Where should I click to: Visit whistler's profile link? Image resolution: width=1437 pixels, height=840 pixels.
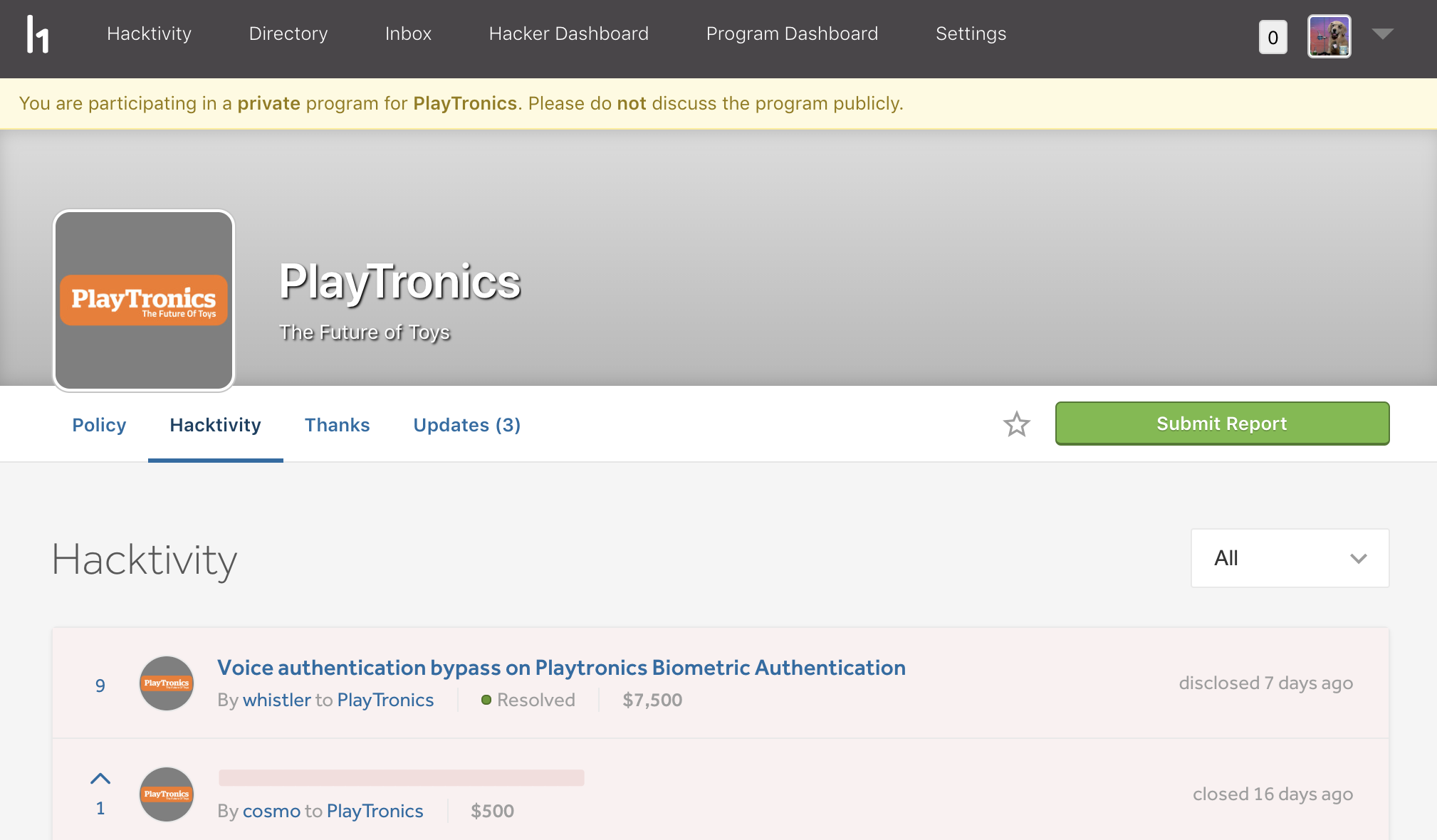(277, 700)
